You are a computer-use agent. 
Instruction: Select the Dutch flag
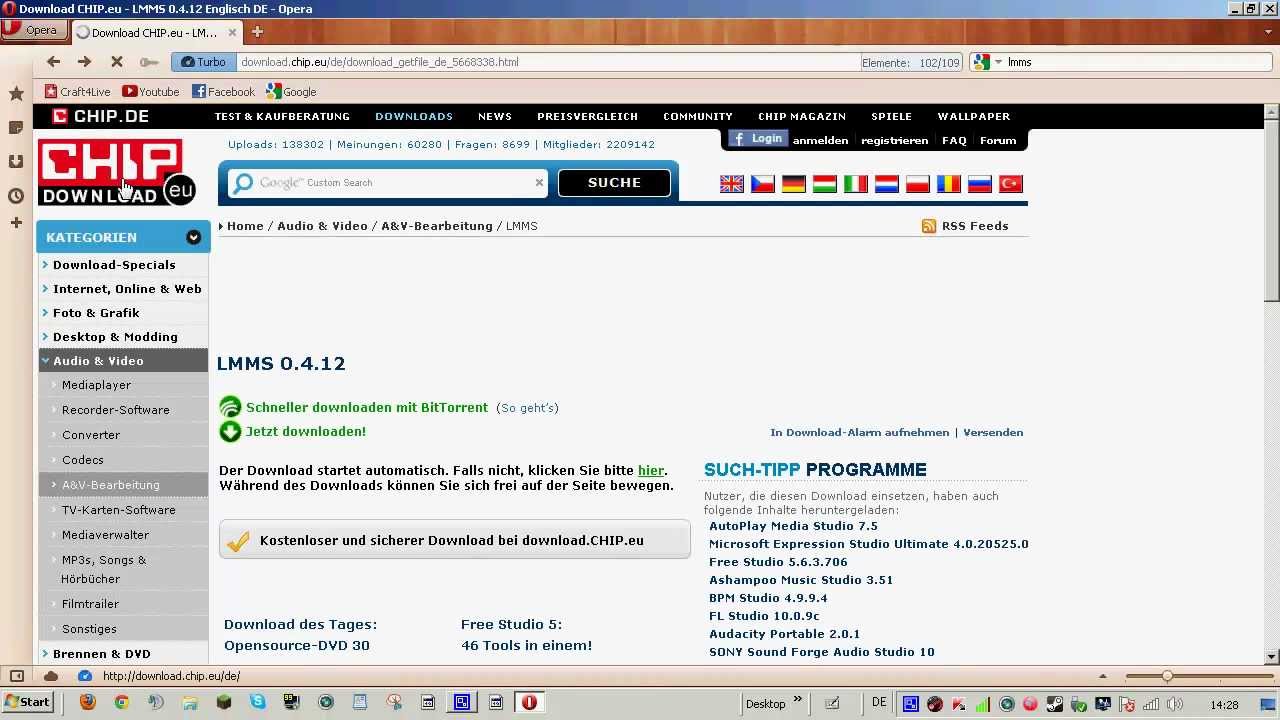(887, 184)
